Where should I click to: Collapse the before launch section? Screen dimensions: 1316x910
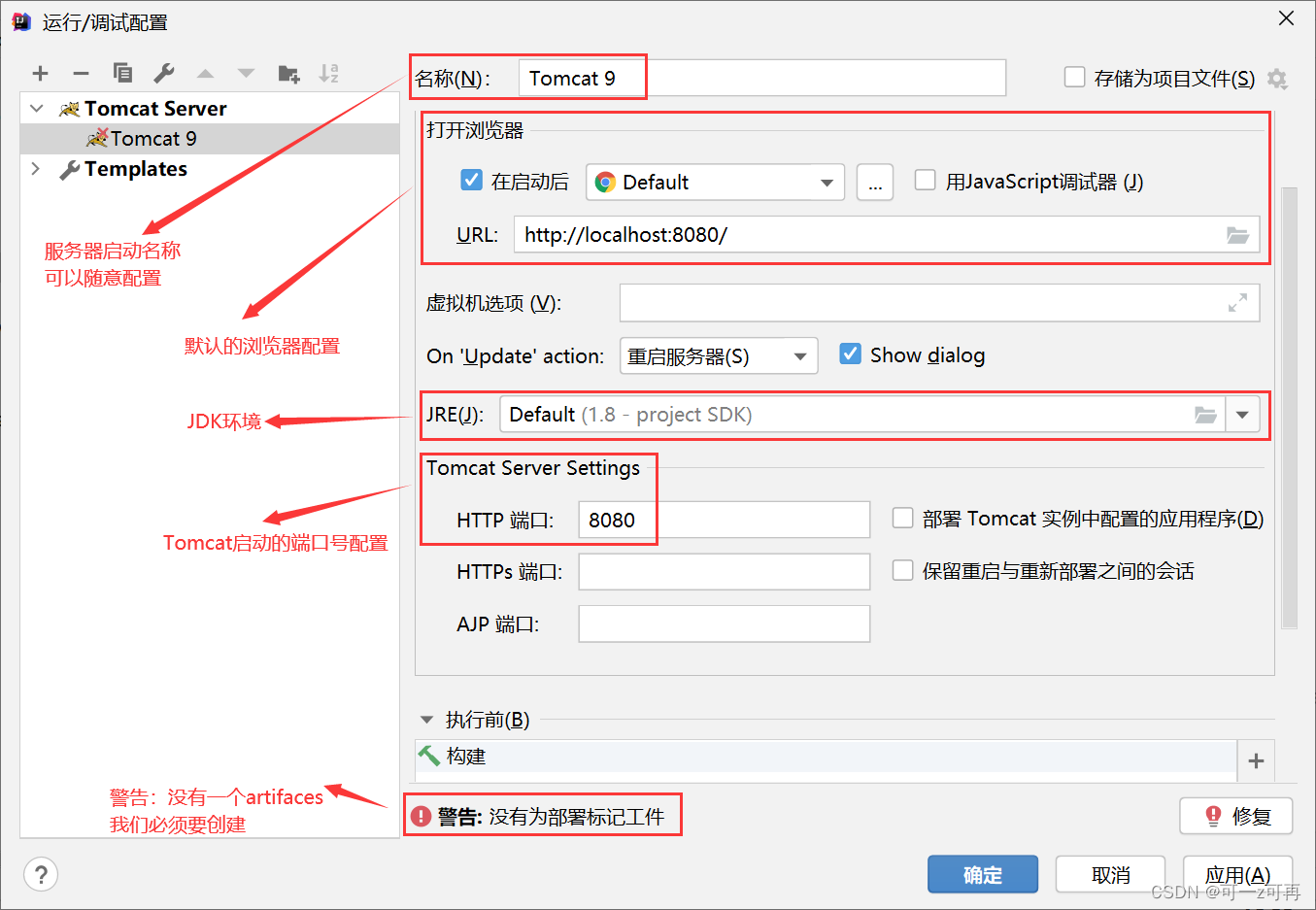pos(426,720)
